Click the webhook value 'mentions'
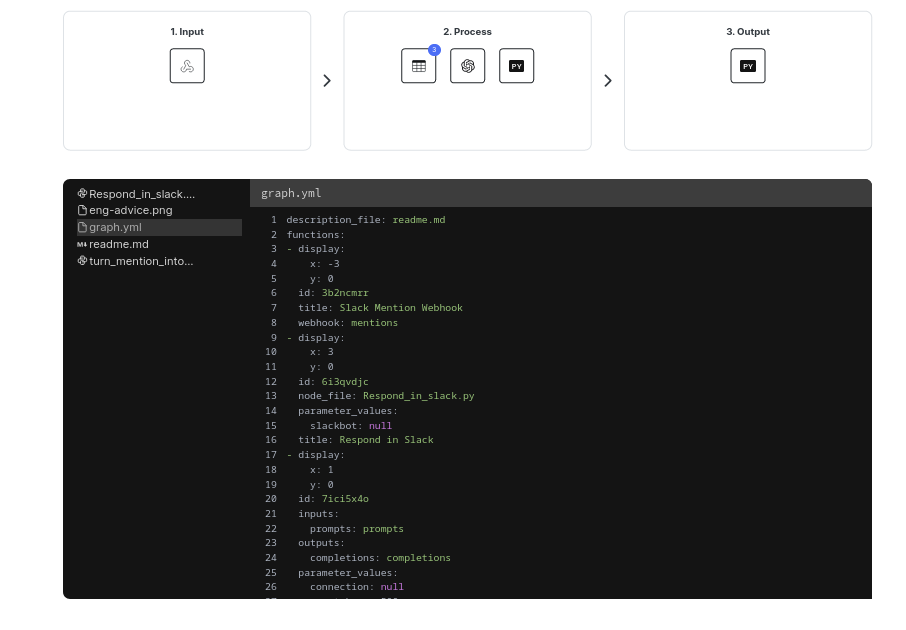Screen dimensions: 906x630 pyautogui.click(x=374, y=323)
